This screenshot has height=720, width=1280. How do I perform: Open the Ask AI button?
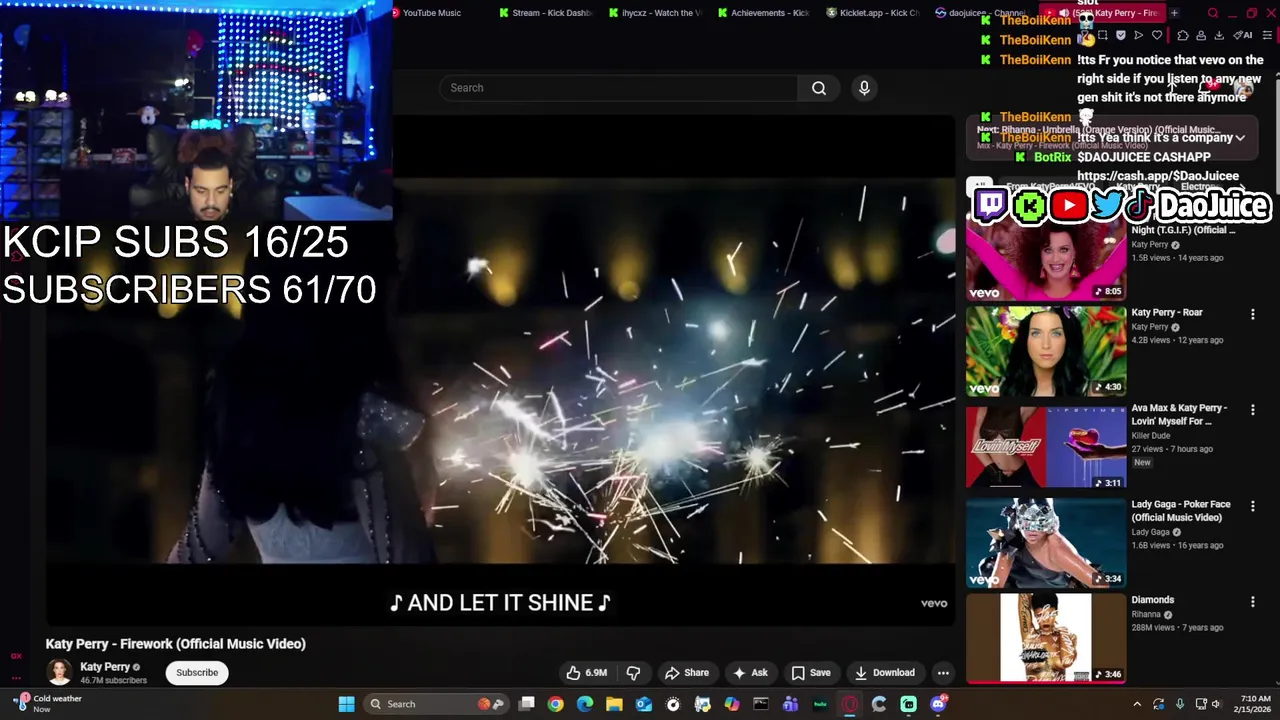click(x=750, y=673)
